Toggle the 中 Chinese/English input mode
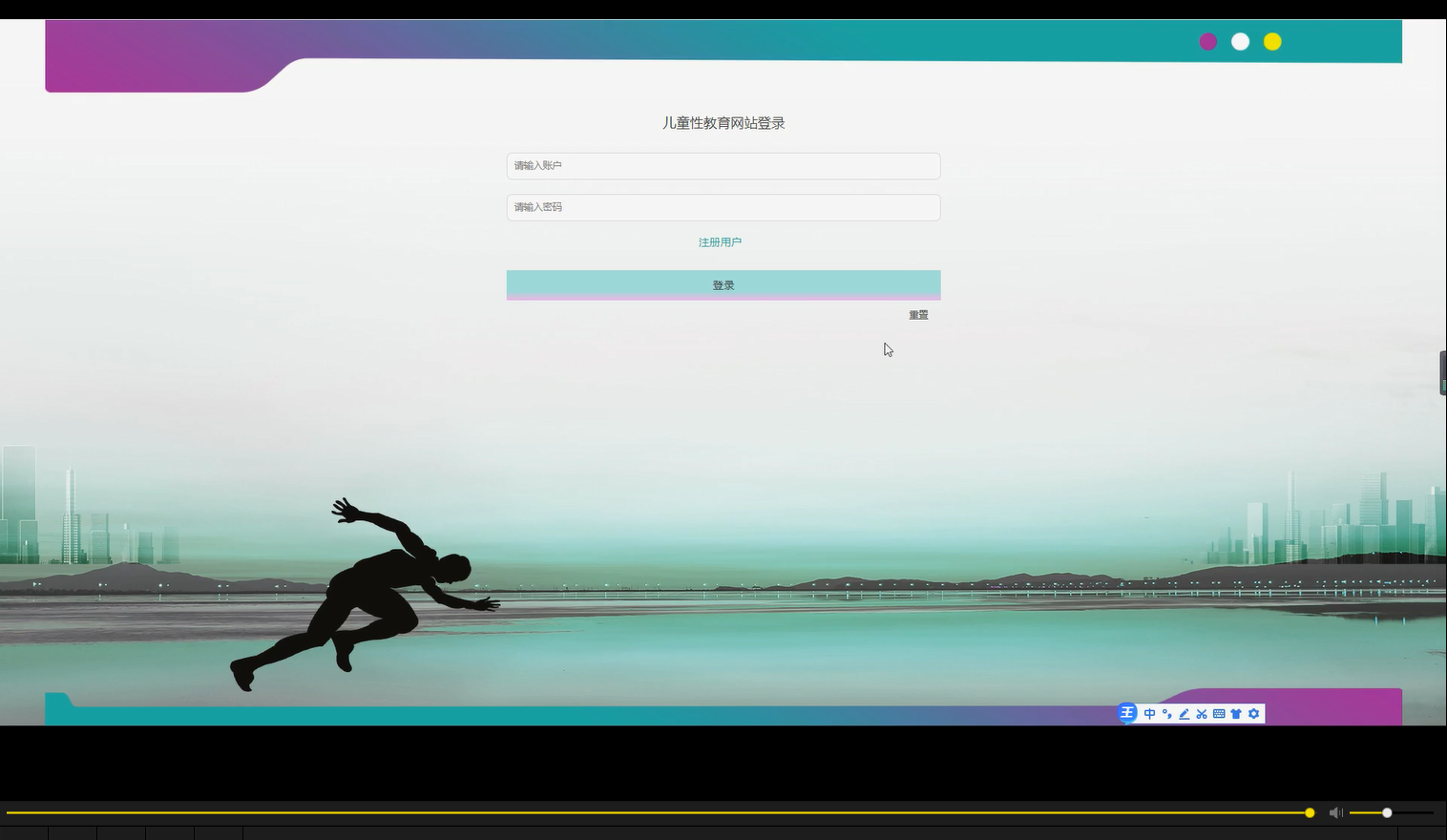The height and width of the screenshot is (840, 1447). pyautogui.click(x=1149, y=714)
